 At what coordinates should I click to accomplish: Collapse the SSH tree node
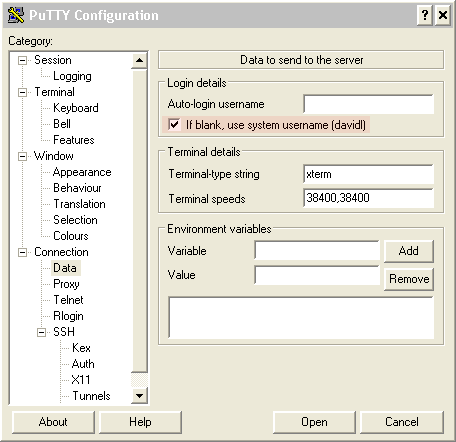41,332
